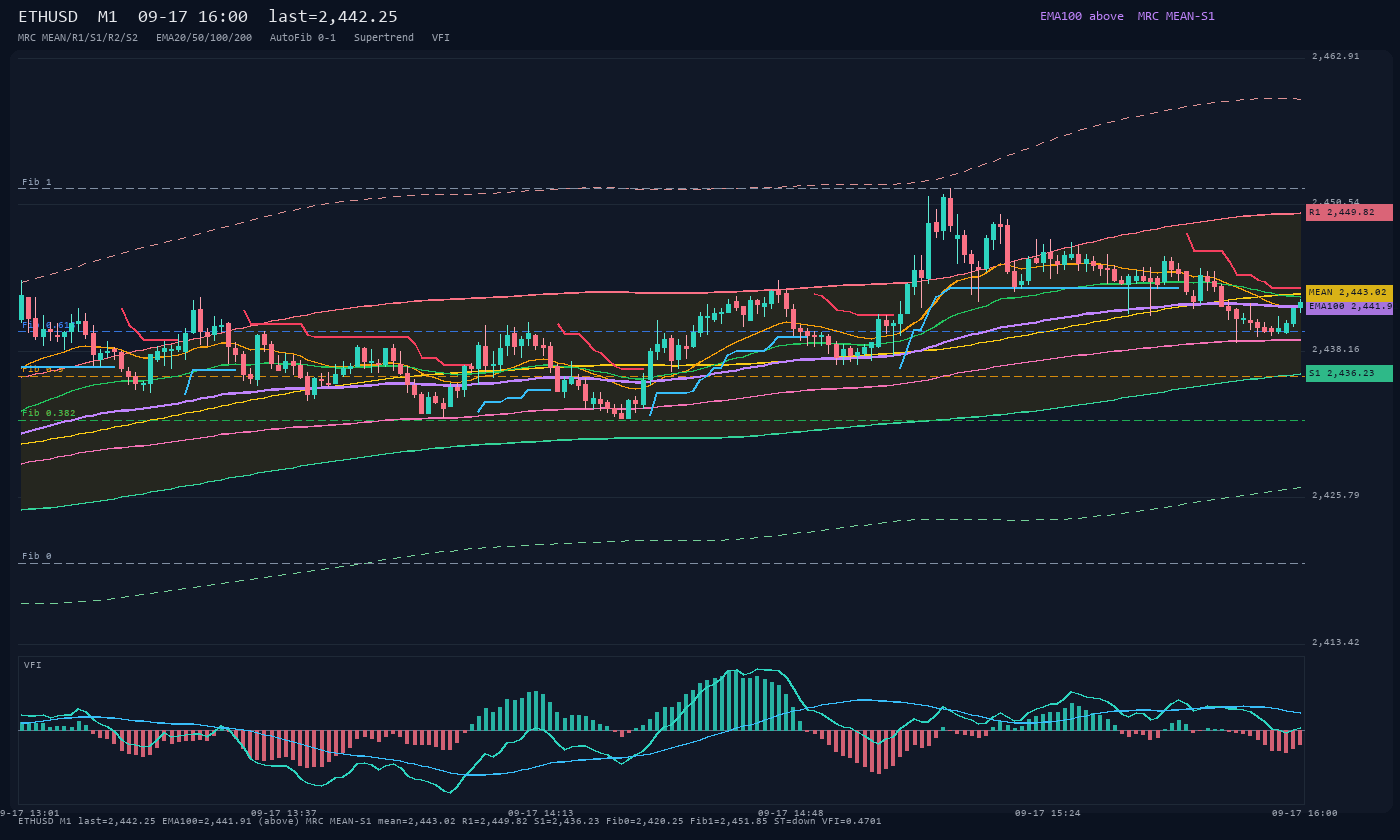Click the green "Fib 0.382" level label
This screenshot has width=1400, height=840.
click(x=49, y=412)
